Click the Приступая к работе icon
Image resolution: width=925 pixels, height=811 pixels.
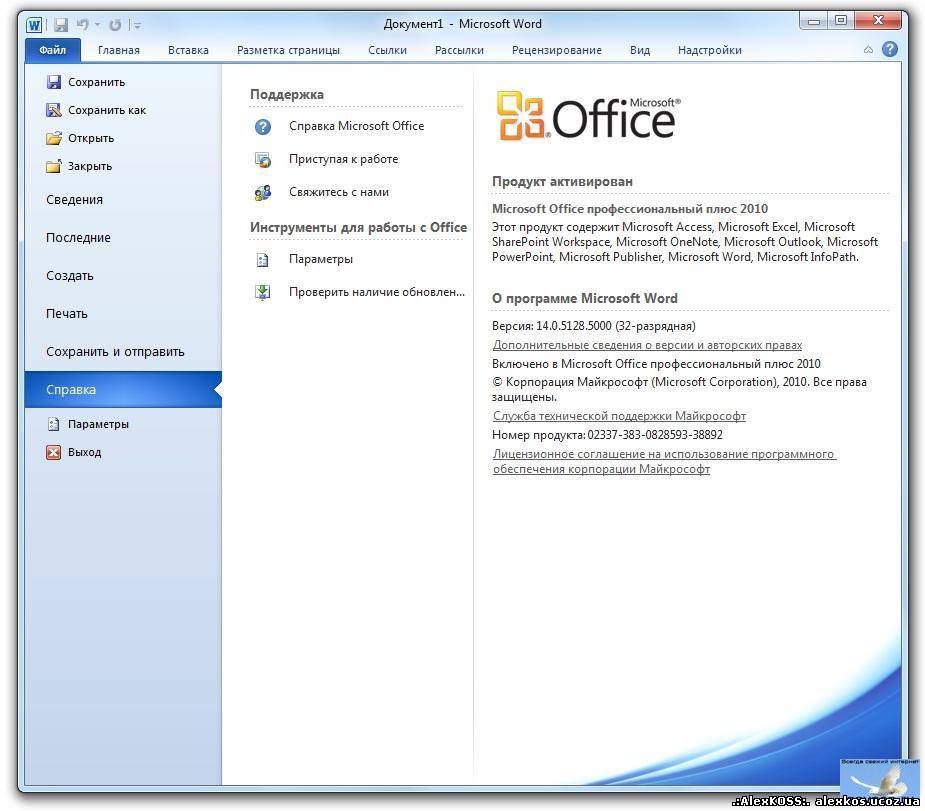coord(263,159)
